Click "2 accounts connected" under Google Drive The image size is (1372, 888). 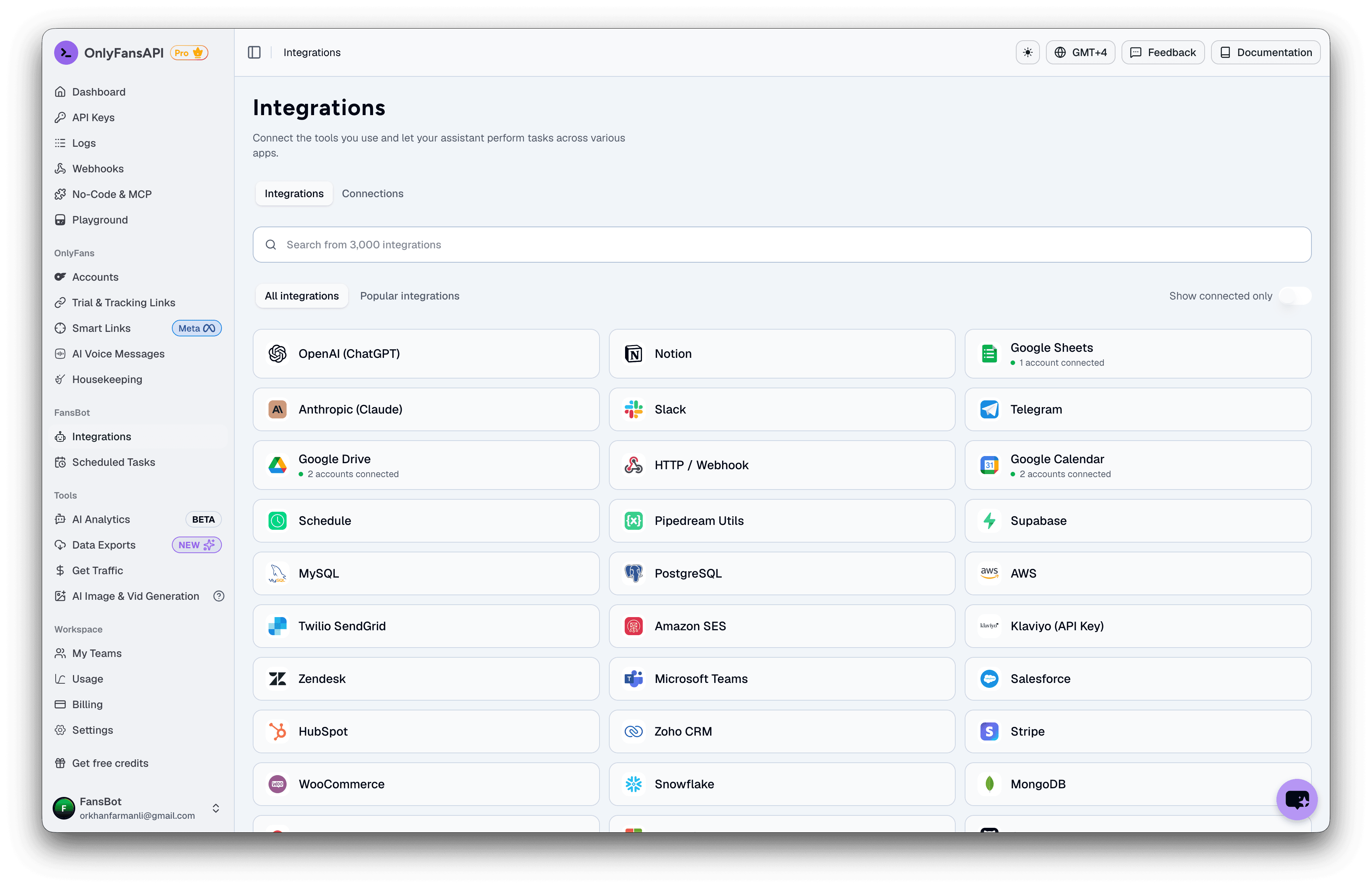pyautogui.click(x=353, y=474)
